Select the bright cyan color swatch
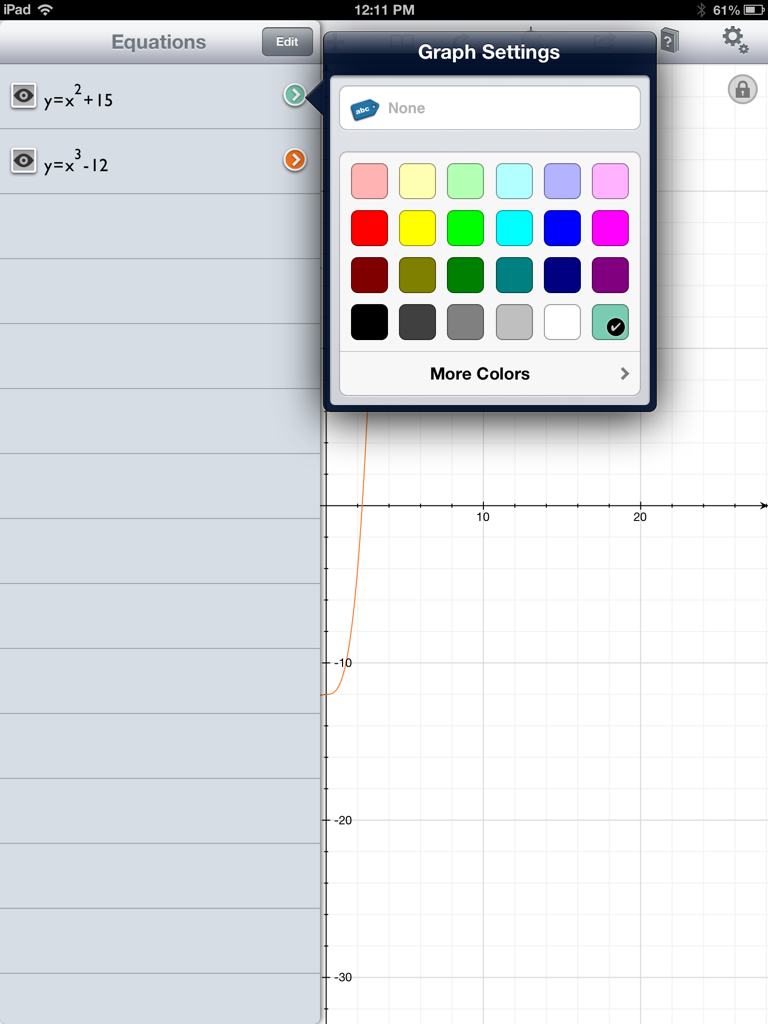The width and height of the screenshot is (768, 1024). click(x=515, y=228)
